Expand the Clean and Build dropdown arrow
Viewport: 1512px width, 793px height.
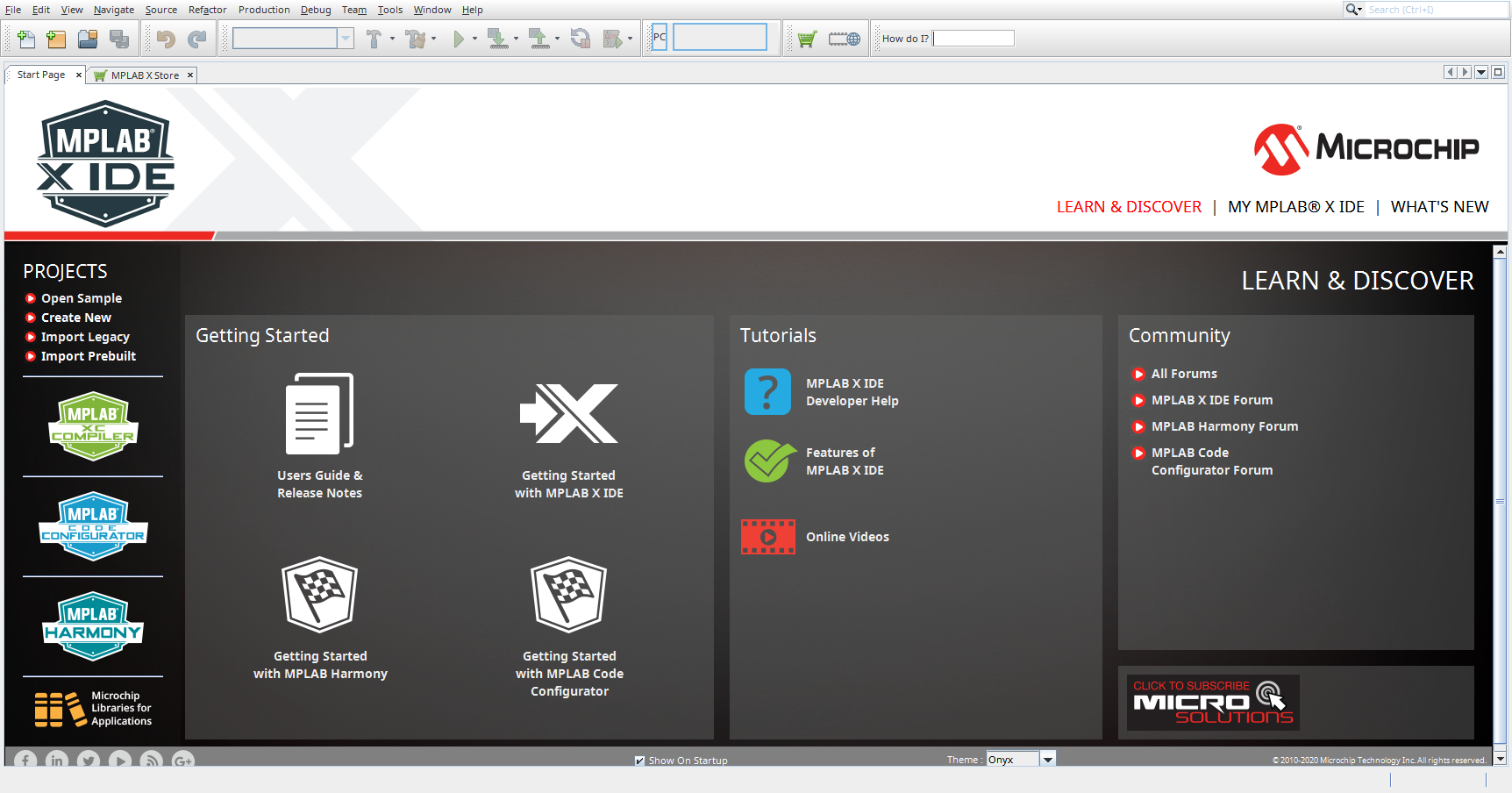[x=433, y=39]
